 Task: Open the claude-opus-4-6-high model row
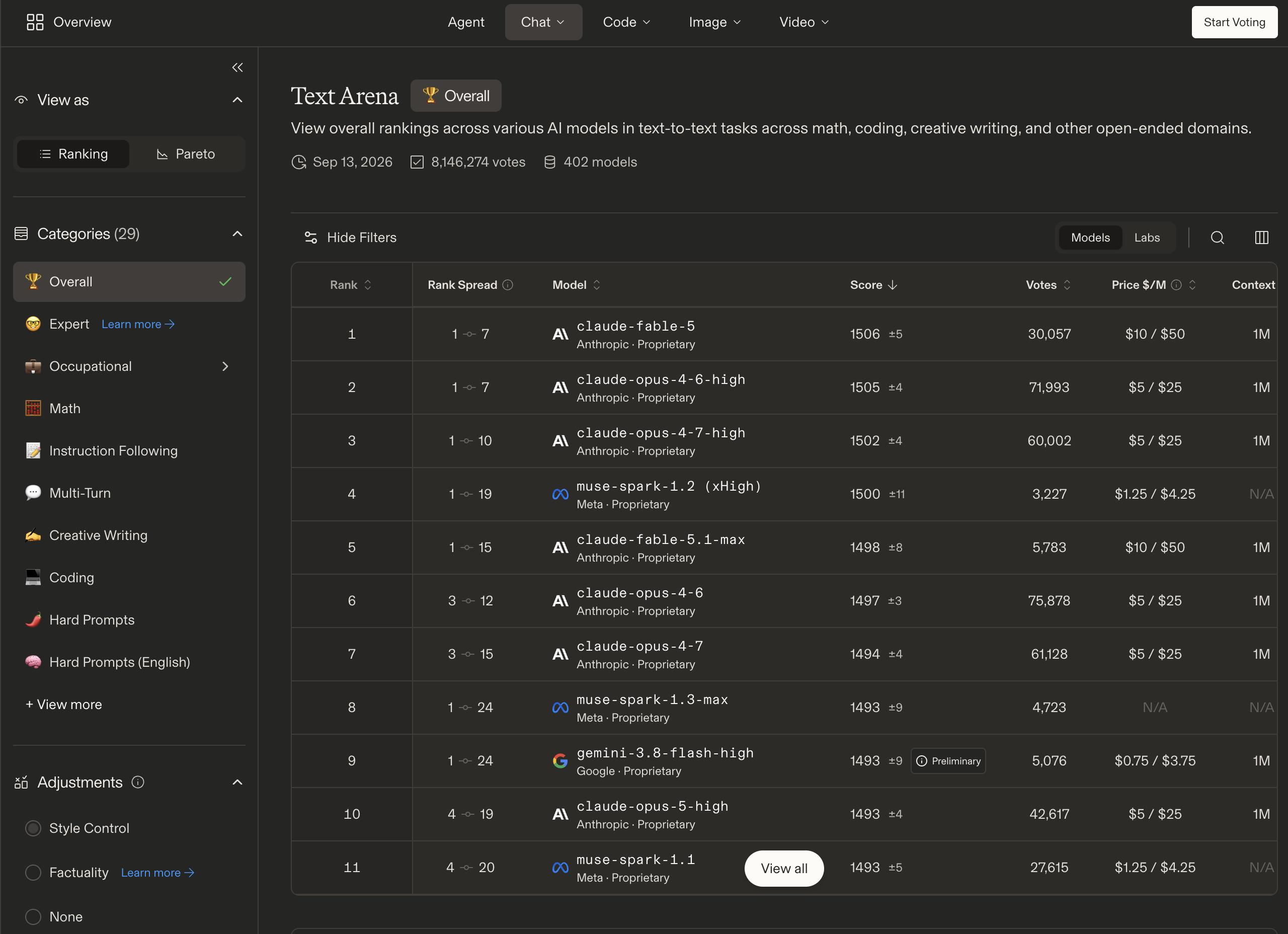pyautogui.click(x=784, y=387)
